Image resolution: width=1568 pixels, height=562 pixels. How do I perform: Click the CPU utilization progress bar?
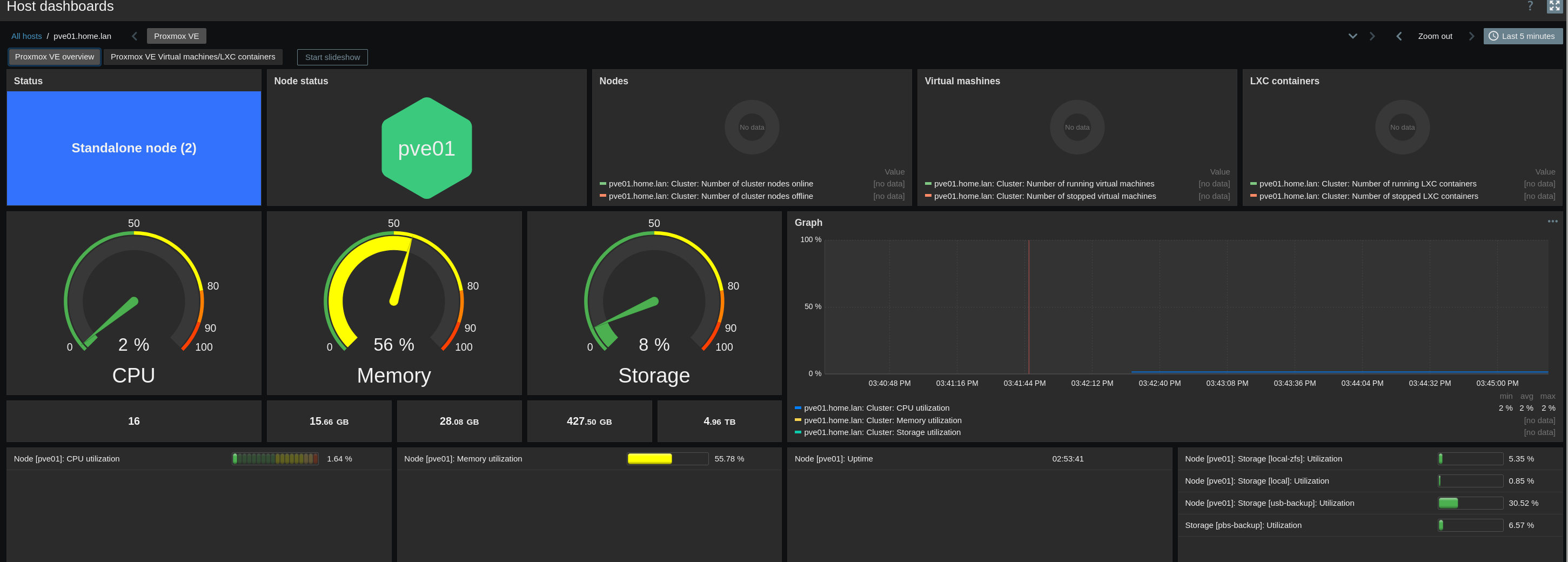point(275,458)
